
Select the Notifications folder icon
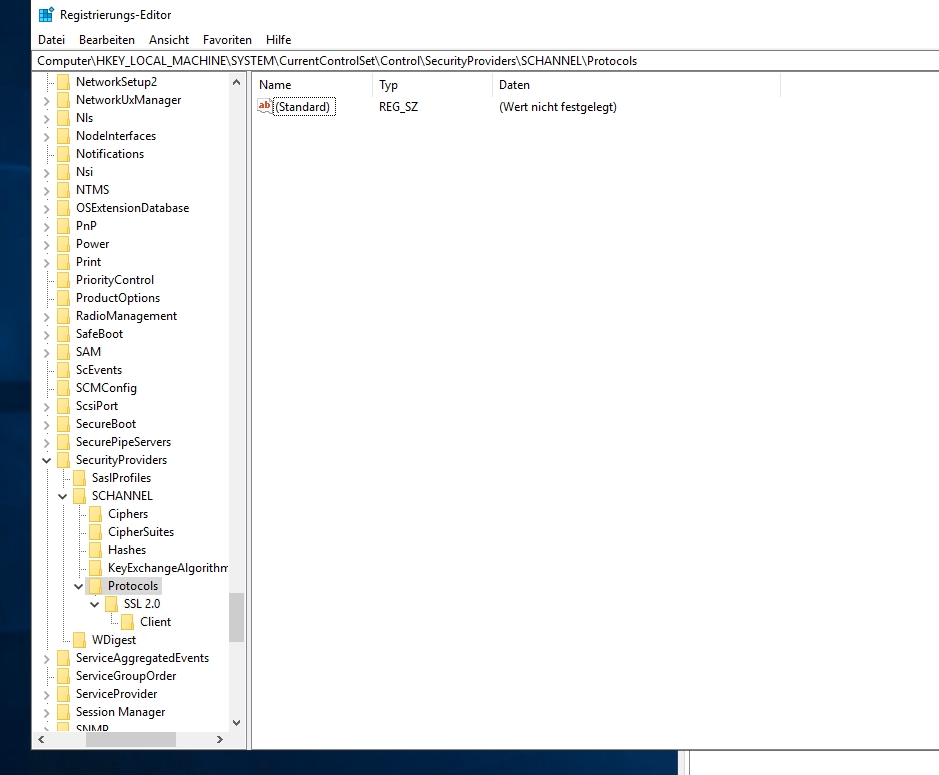coord(63,154)
